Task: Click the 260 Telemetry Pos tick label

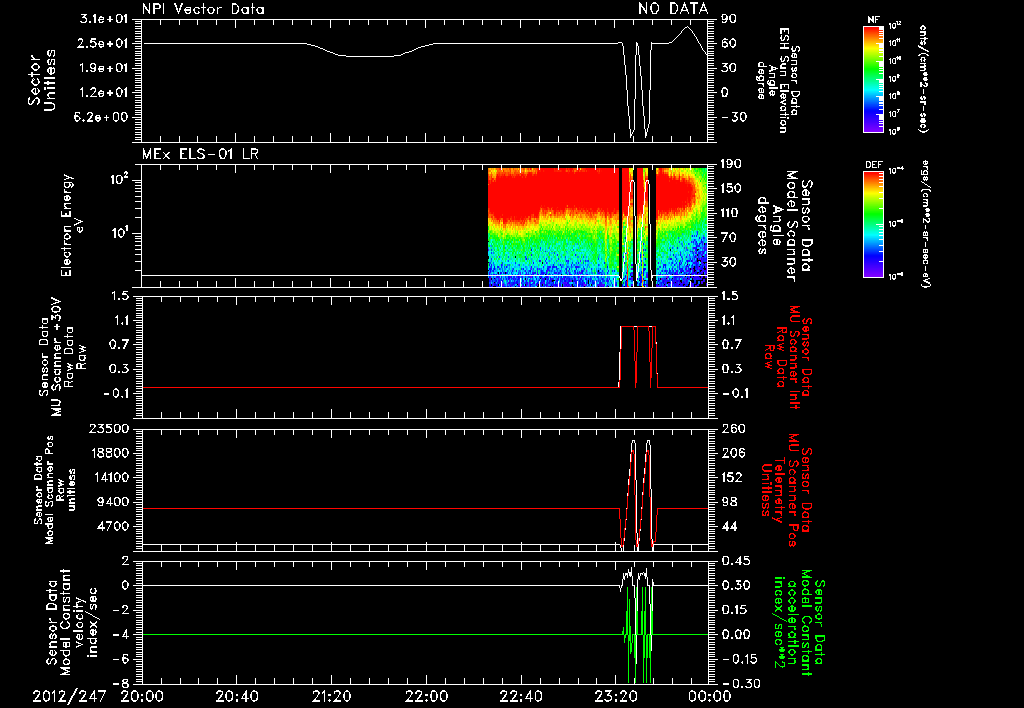Action: [731, 429]
